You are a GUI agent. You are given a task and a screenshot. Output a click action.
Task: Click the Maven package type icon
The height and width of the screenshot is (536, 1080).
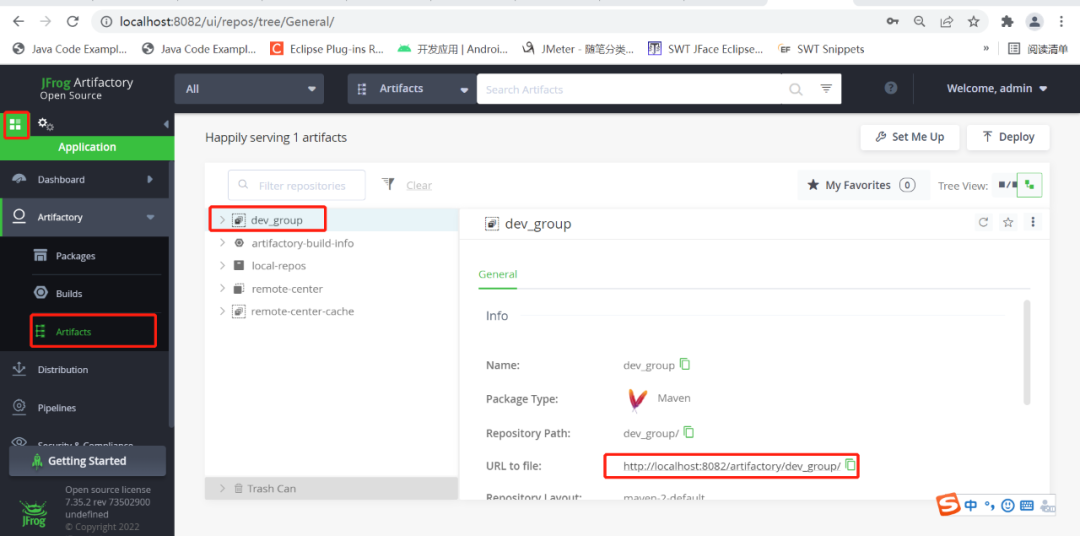(x=638, y=399)
